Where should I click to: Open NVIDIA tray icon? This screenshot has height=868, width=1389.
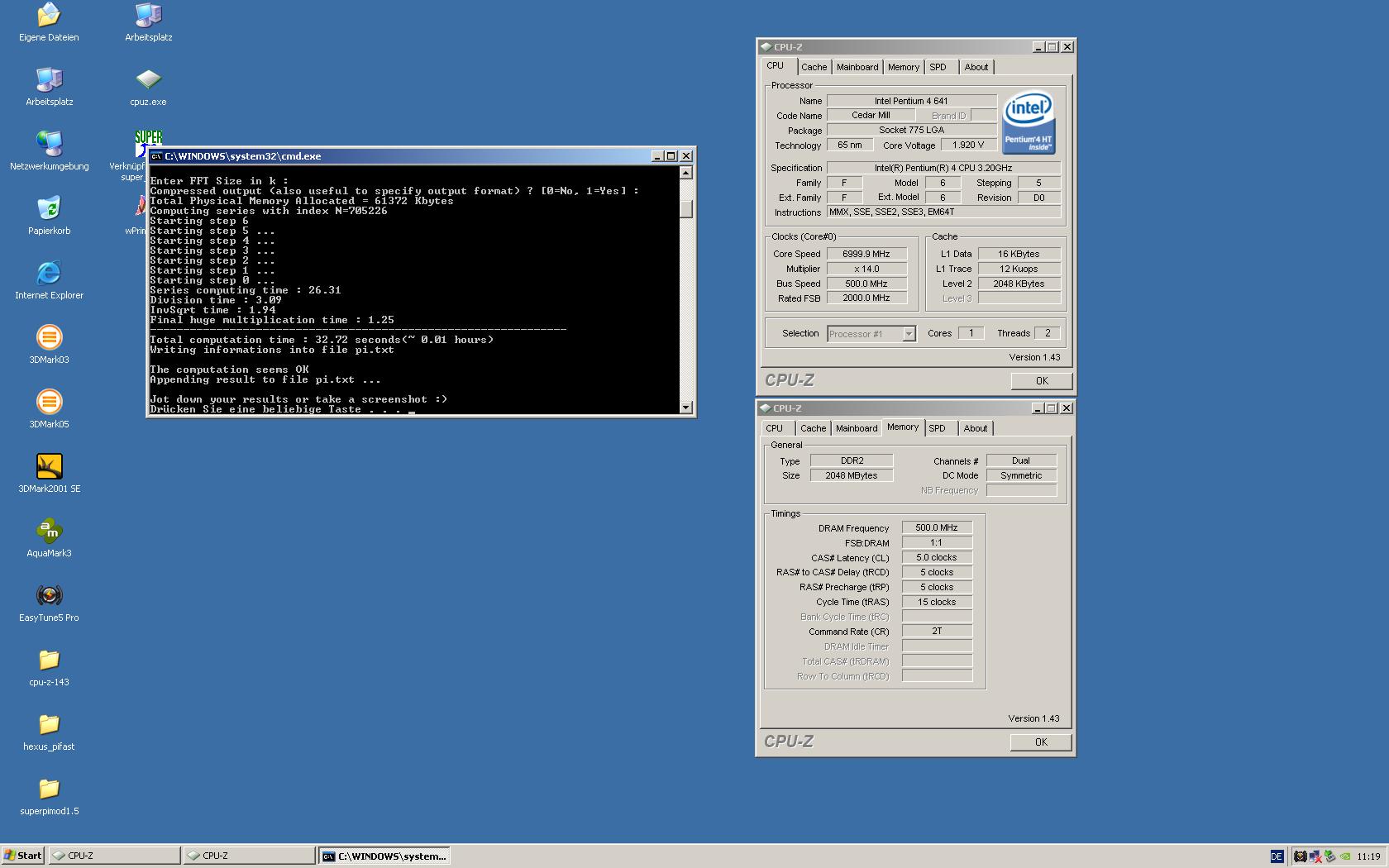click(x=1345, y=856)
